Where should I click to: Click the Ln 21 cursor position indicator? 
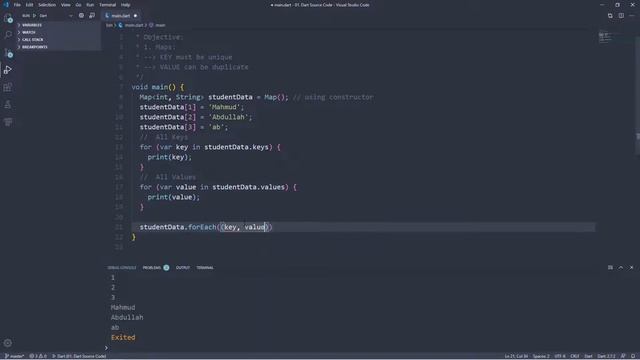click(x=516, y=356)
